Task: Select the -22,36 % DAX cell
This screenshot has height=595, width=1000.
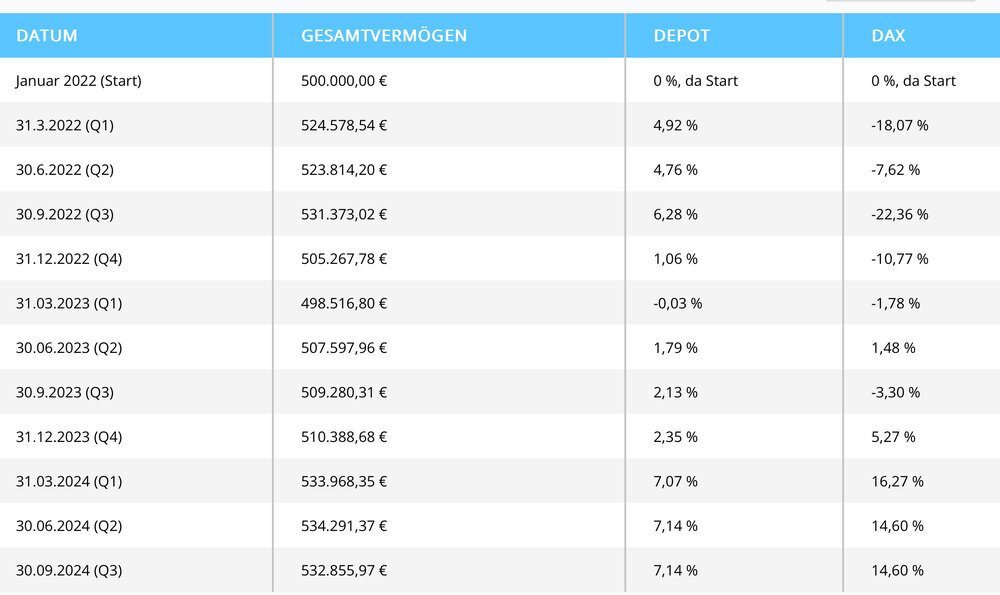Action: pos(899,214)
